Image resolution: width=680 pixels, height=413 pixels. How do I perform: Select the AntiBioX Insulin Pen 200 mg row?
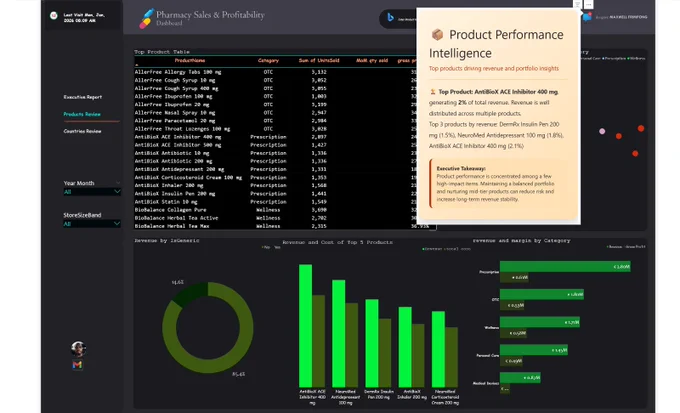pos(275,193)
